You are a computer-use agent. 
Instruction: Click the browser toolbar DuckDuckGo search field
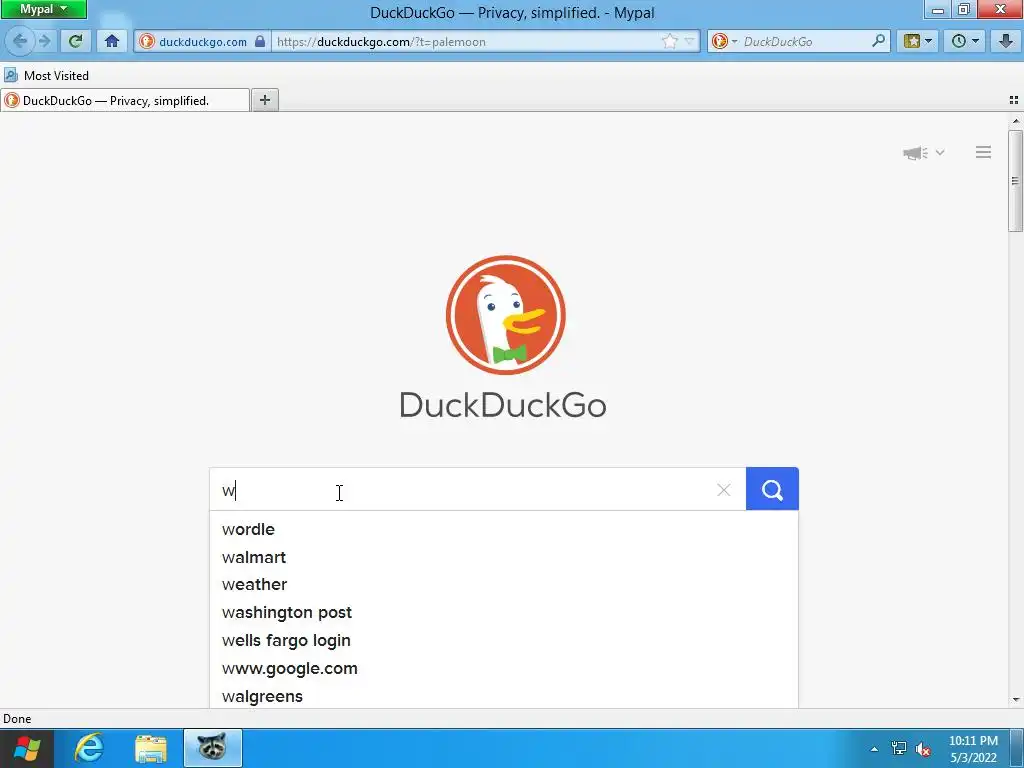tap(805, 42)
